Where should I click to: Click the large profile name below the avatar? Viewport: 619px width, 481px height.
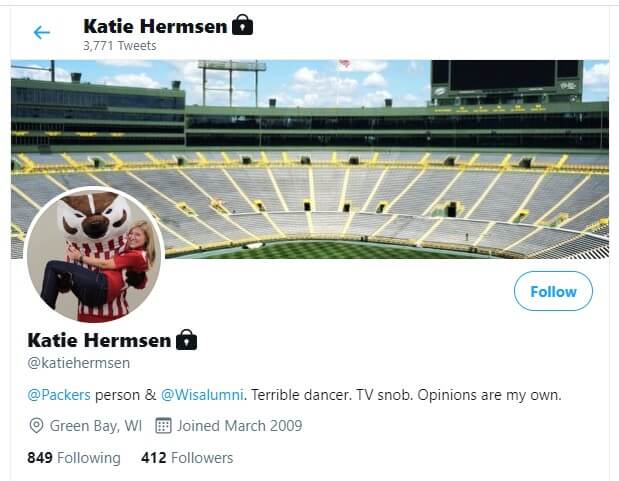98,340
